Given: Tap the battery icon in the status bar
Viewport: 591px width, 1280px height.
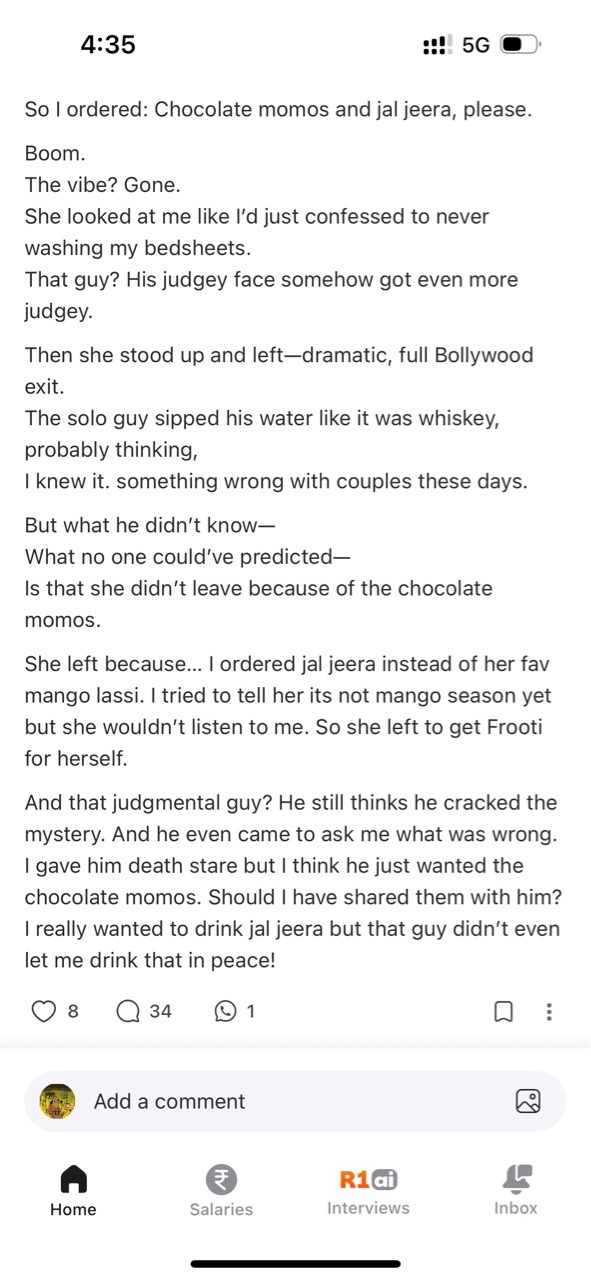Looking at the screenshot, I should (x=521, y=45).
